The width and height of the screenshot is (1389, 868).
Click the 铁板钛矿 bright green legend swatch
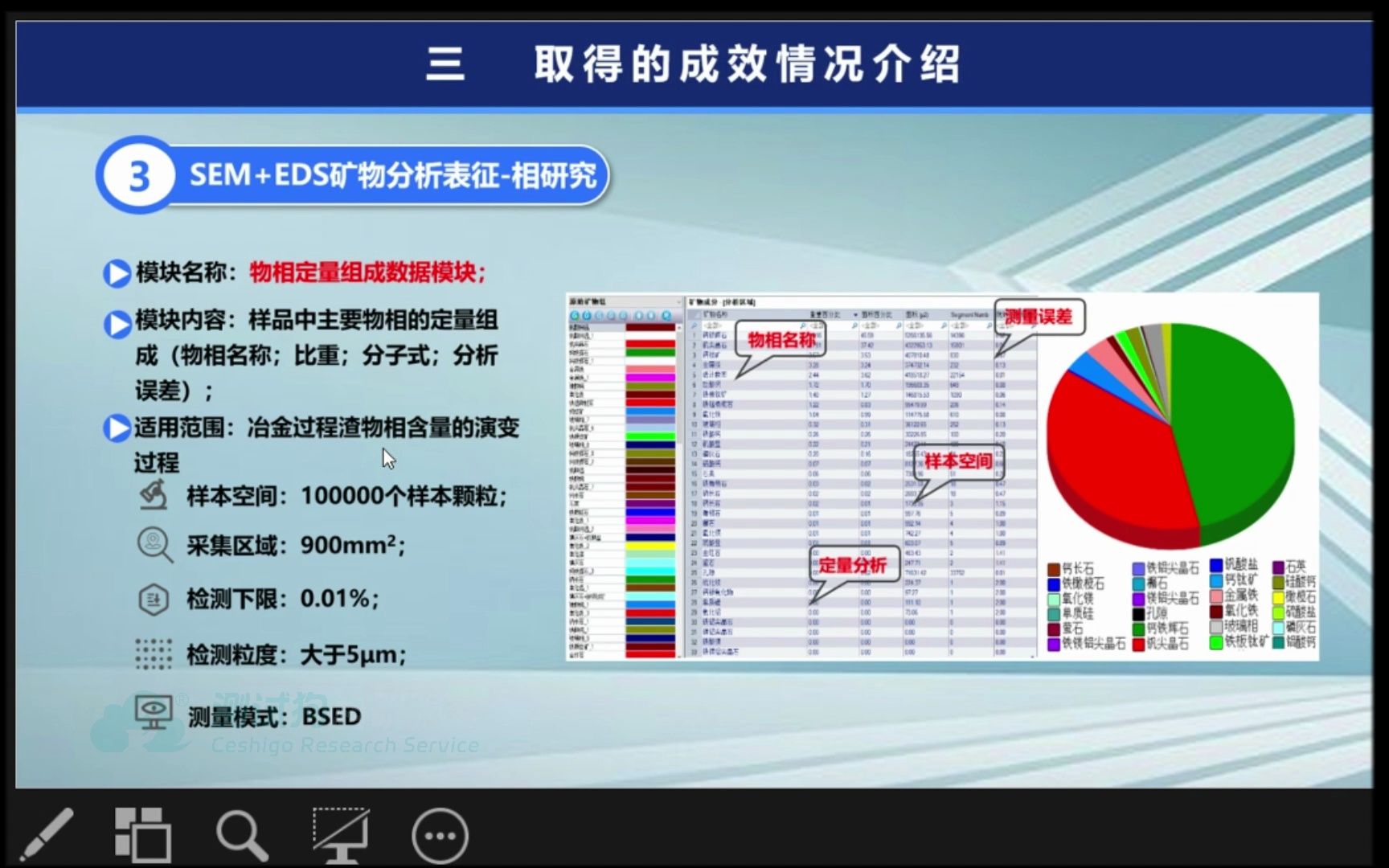click(1216, 641)
